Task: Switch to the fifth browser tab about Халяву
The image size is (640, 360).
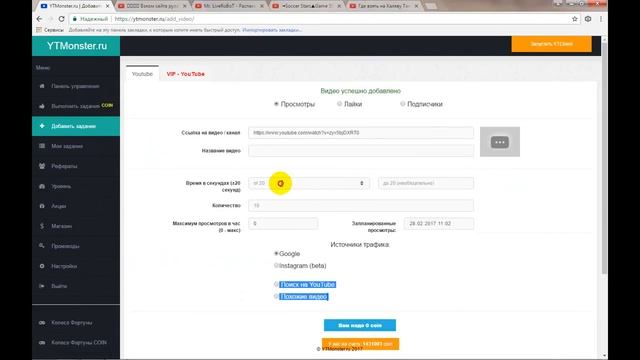Action: (384, 6)
